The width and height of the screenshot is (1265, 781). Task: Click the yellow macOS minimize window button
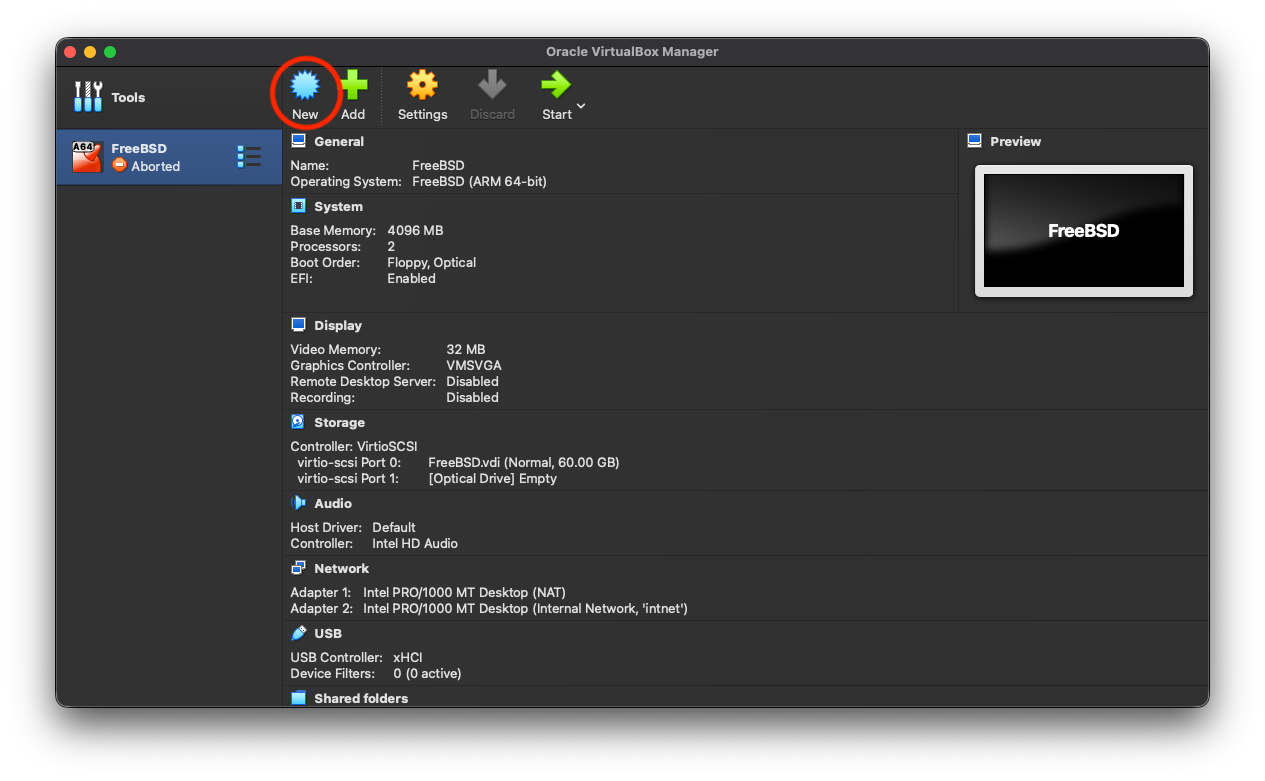point(90,52)
